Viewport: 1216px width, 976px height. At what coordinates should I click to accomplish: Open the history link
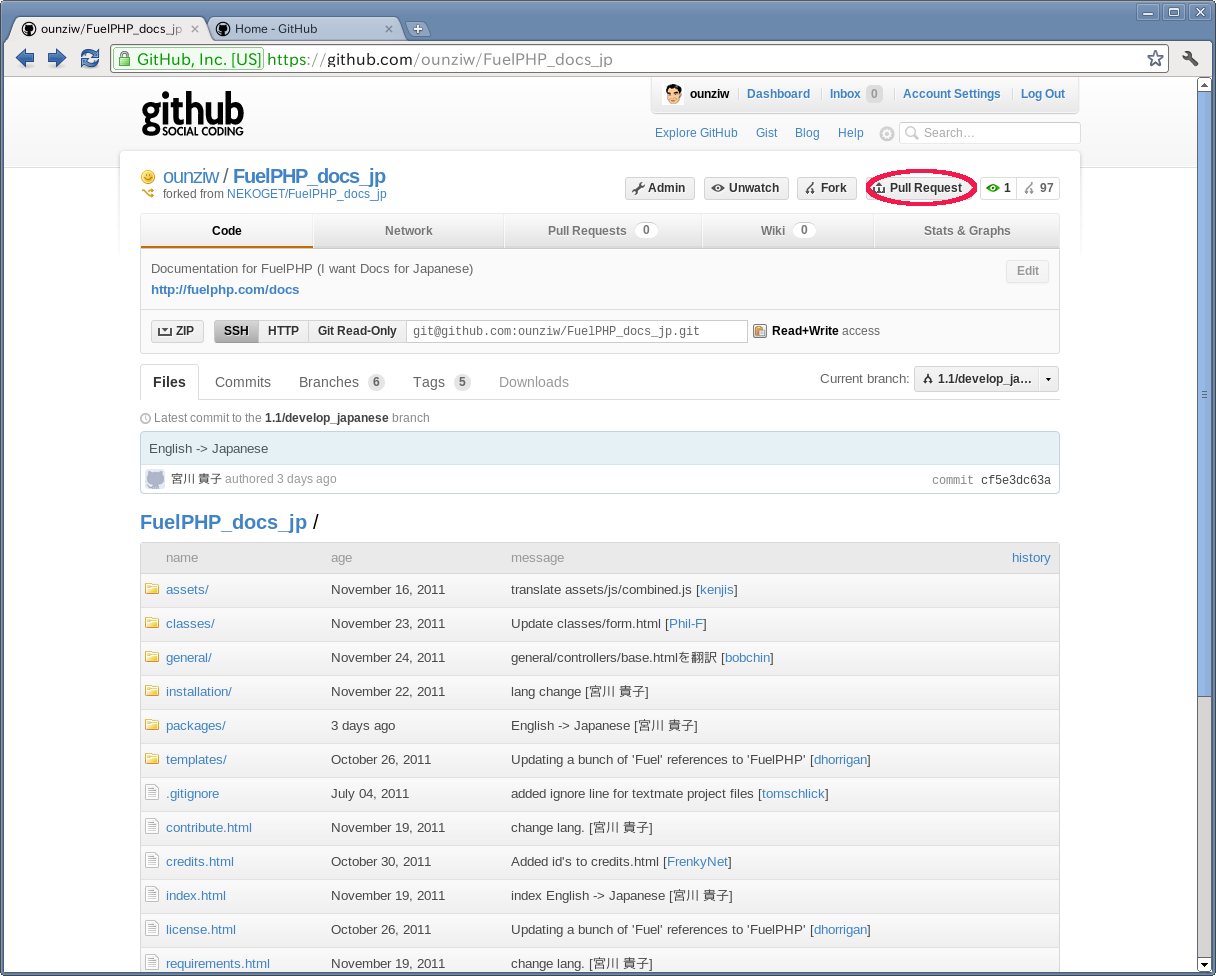[x=1031, y=558]
